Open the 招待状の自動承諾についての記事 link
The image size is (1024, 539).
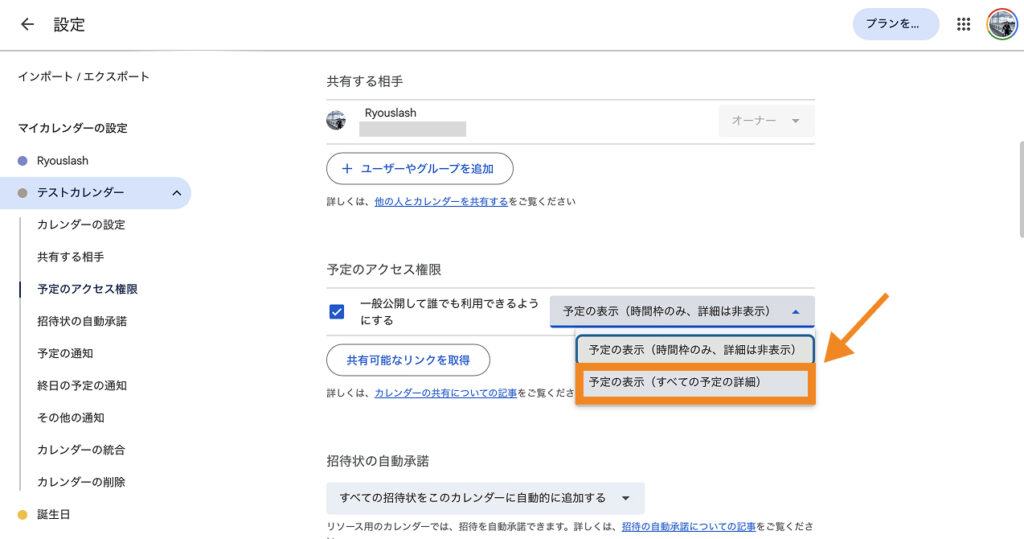689,526
